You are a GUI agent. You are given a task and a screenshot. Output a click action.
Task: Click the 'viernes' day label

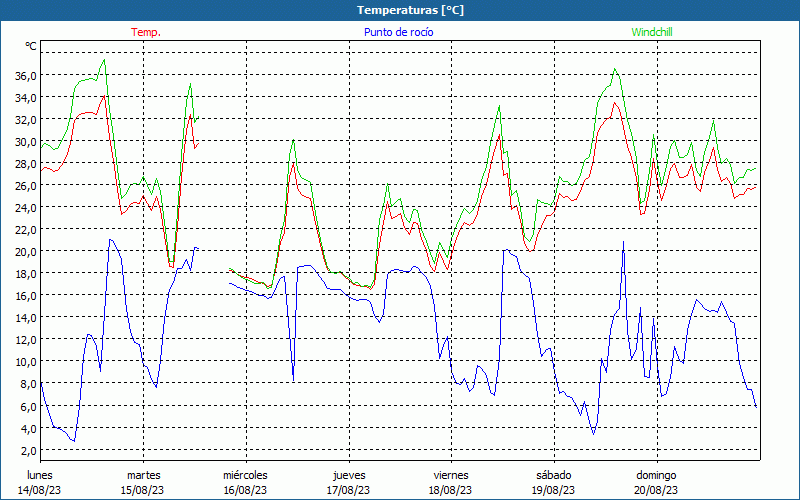(451, 475)
